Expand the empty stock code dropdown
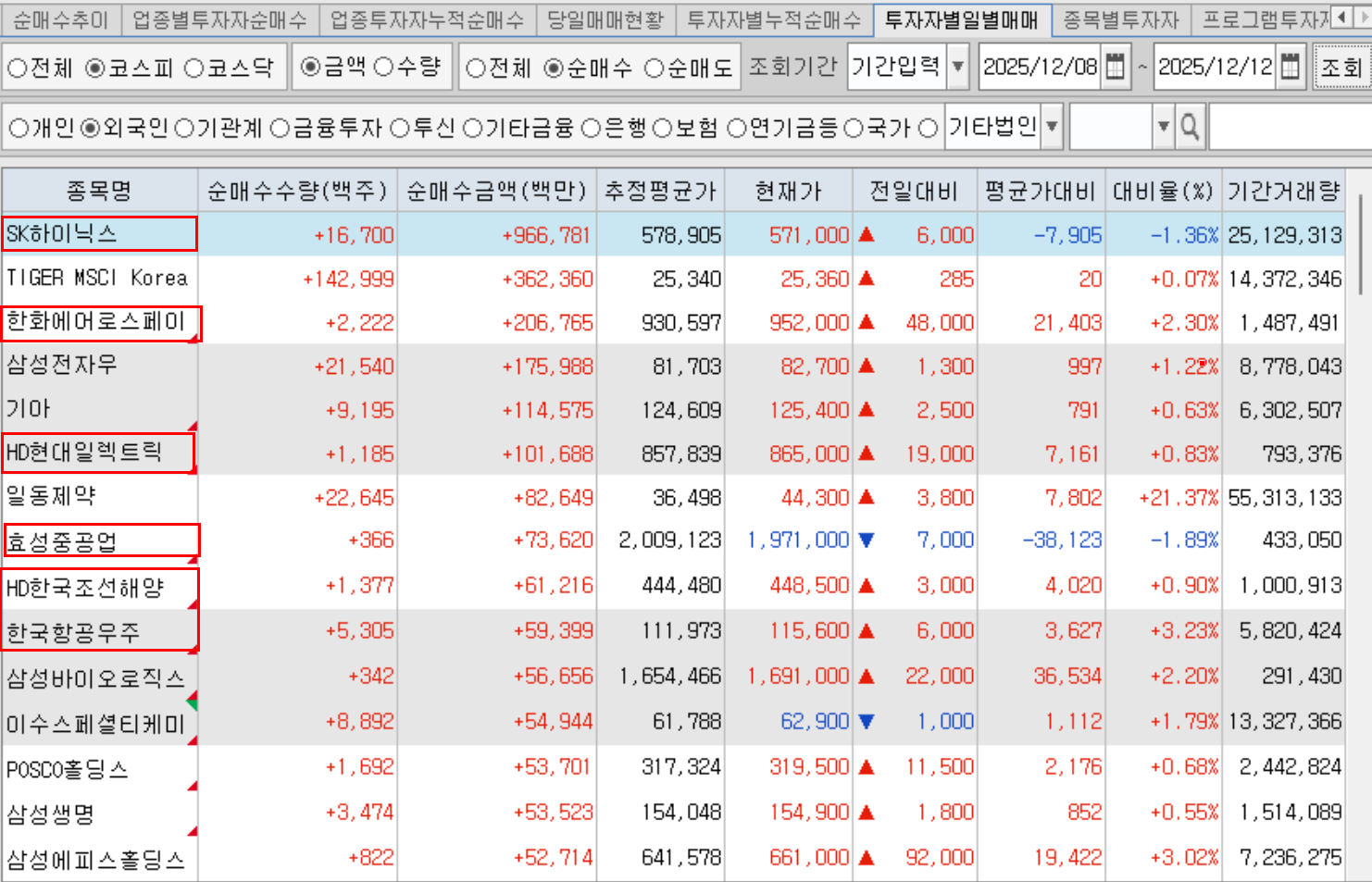Image resolution: width=1372 pixels, height=882 pixels. coord(1164,127)
